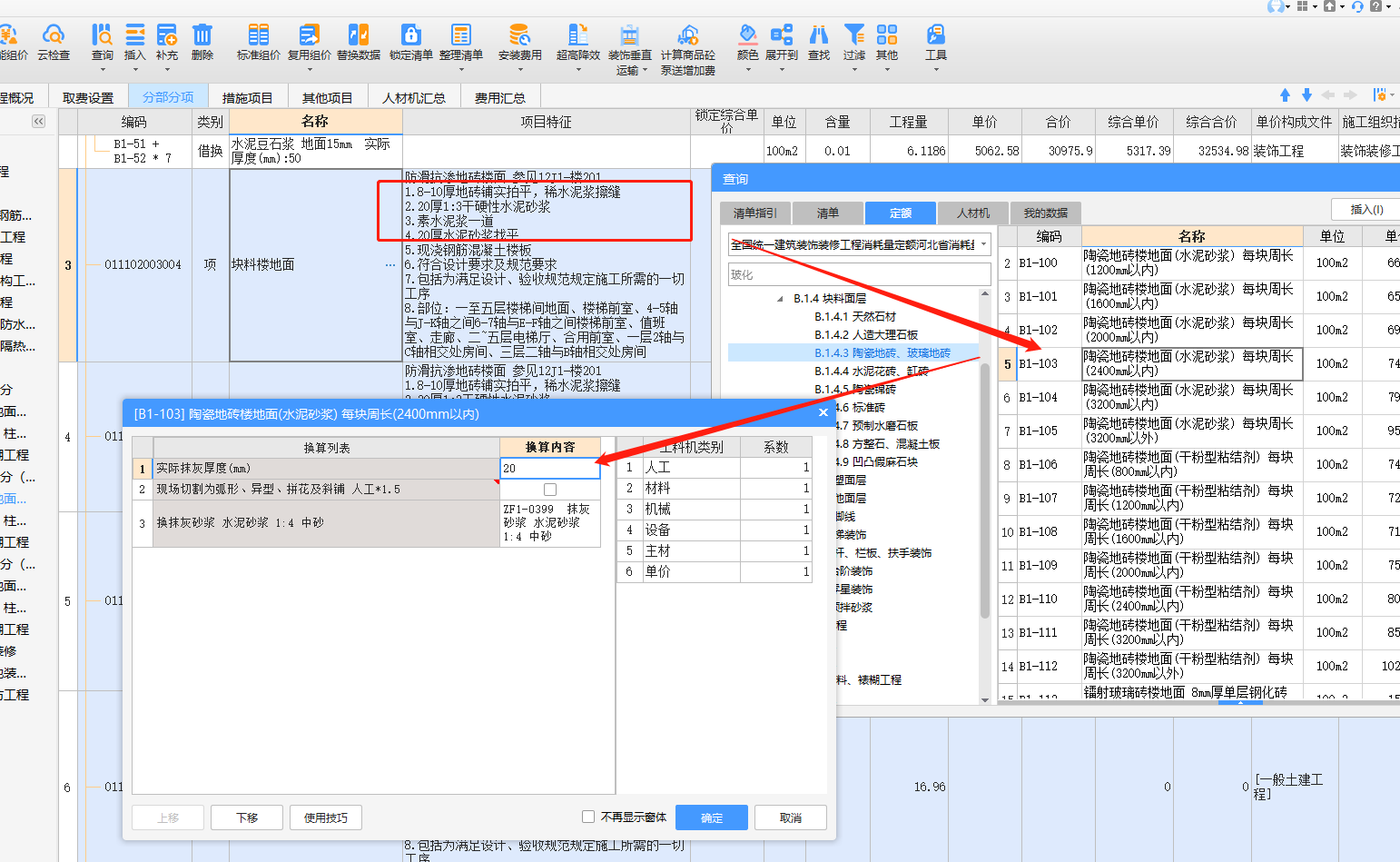Click the 实际抹灰厚度 value field showing 20

549,468
